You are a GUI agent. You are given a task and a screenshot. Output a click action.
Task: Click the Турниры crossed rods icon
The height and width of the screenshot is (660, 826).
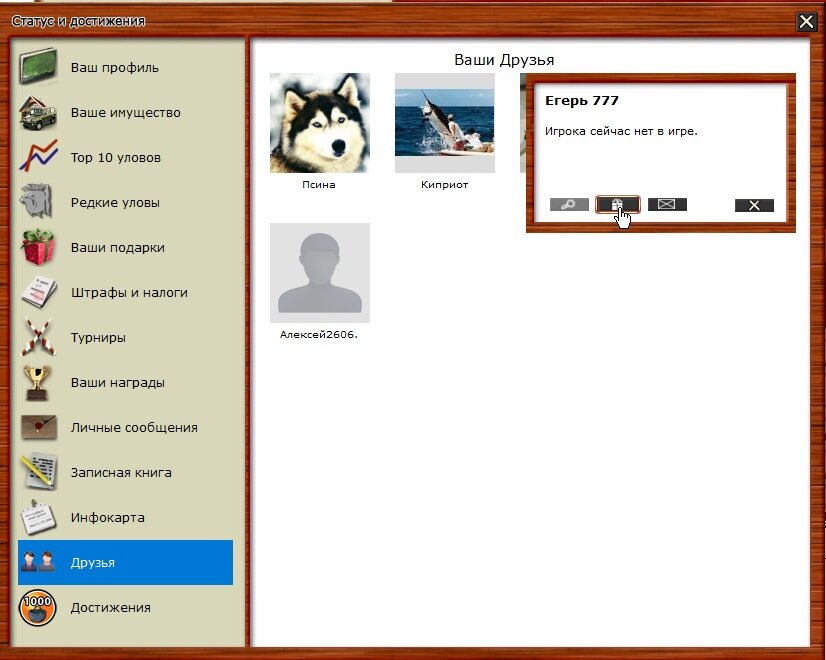pyautogui.click(x=38, y=337)
